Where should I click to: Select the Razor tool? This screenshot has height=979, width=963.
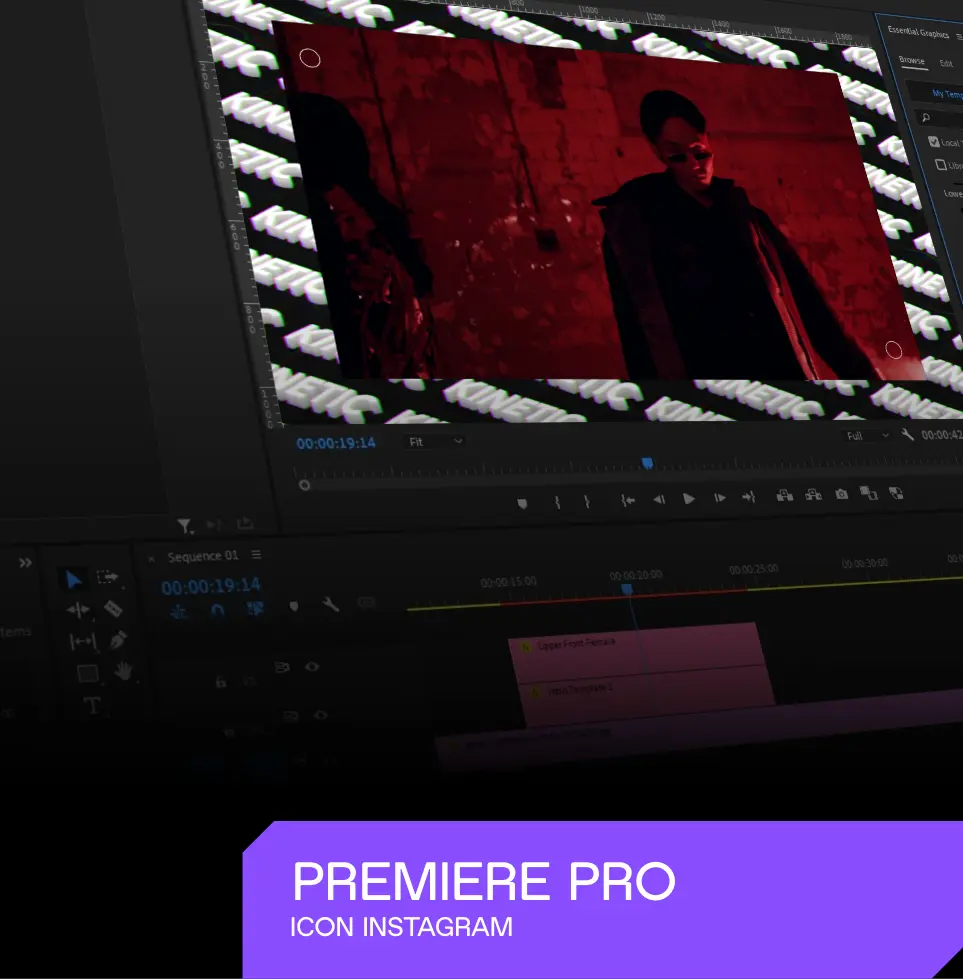(113, 608)
